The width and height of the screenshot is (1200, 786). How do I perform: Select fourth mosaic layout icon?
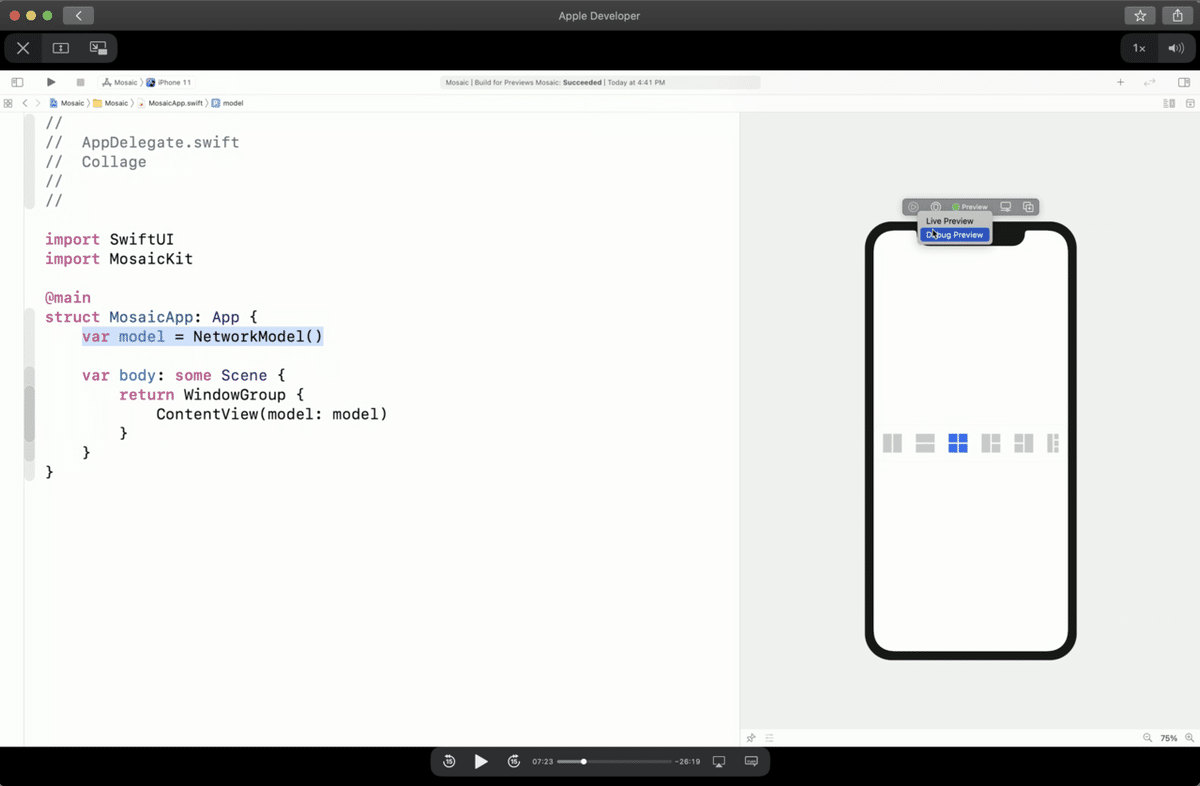click(x=991, y=443)
